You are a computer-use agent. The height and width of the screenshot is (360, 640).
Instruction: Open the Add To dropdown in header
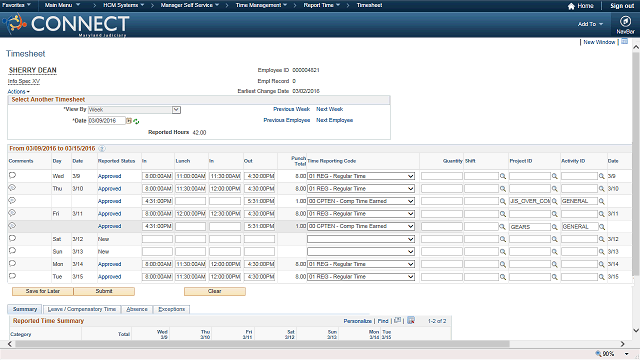pos(590,24)
